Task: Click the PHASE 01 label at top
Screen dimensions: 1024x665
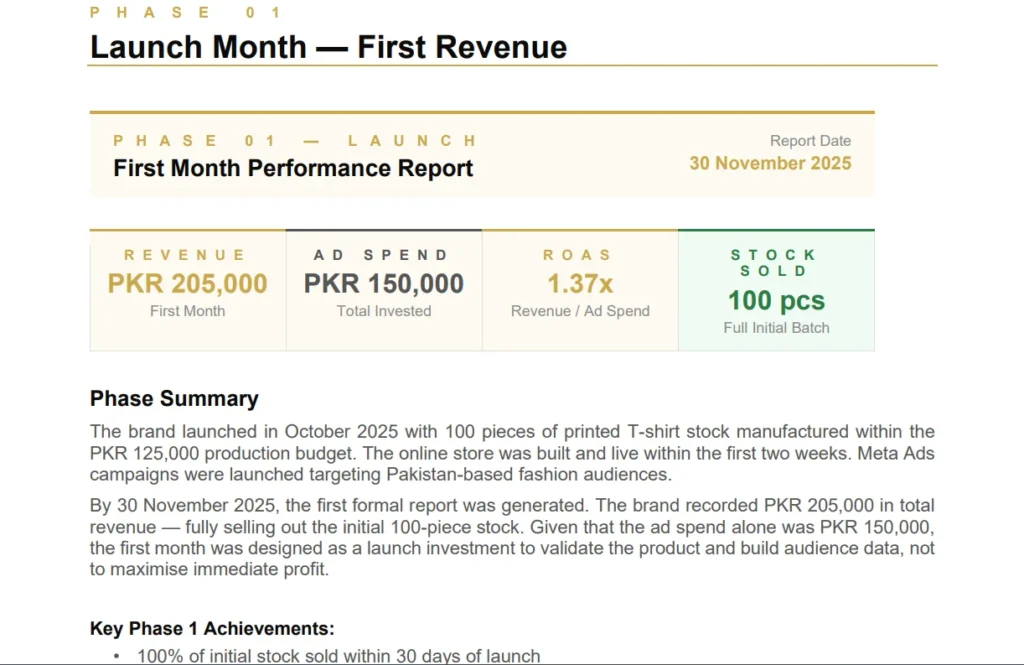Action: click(185, 12)
